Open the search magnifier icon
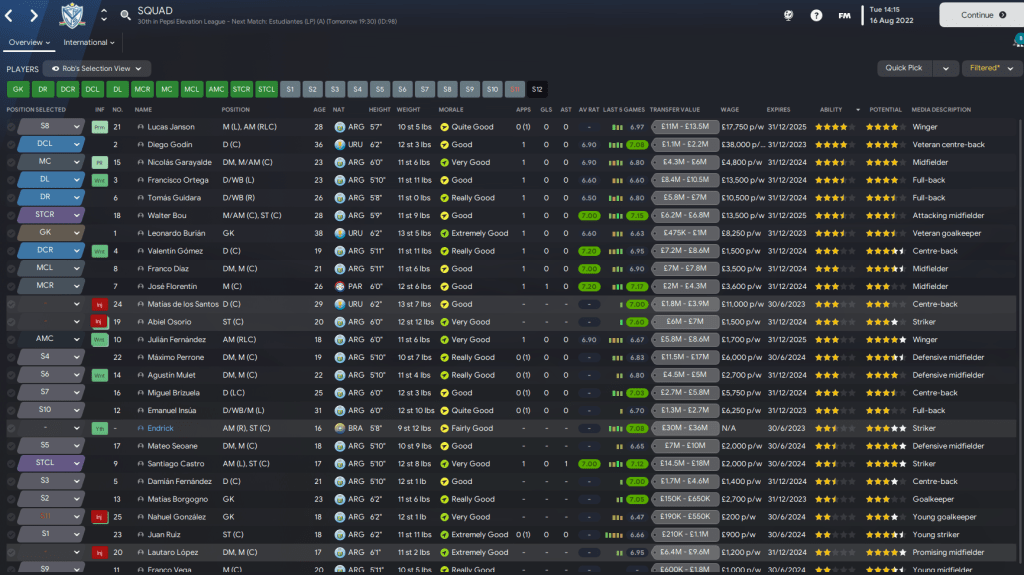Viewport: 1024px width, 575px height. 125,15
